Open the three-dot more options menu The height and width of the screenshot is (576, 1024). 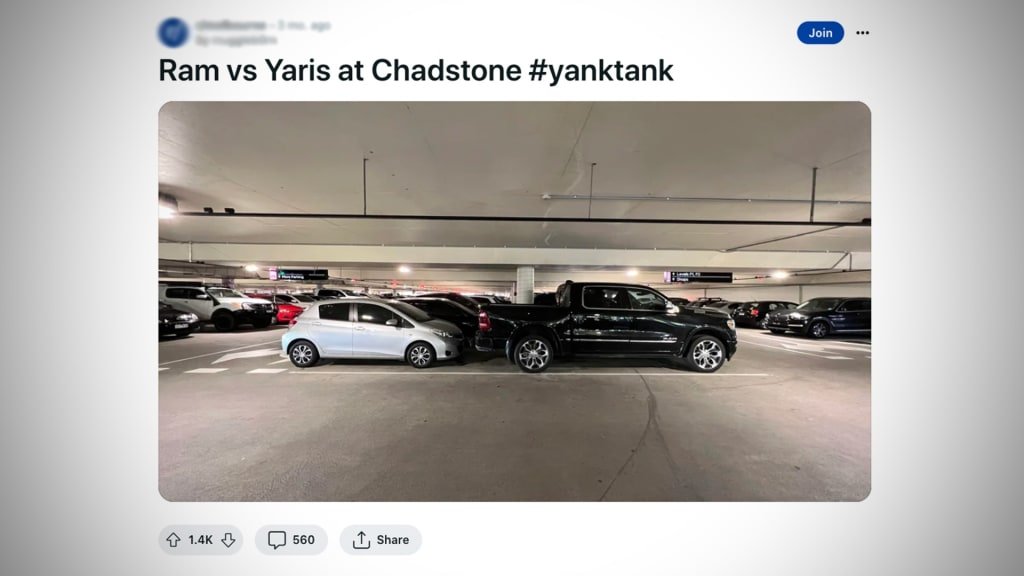click(x=863, y=33)
